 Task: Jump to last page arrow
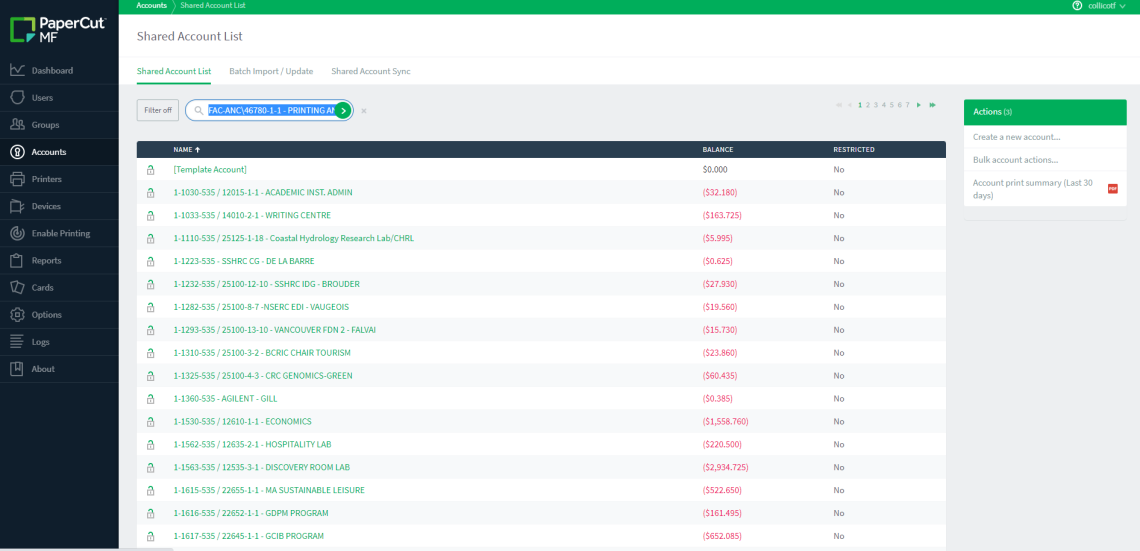coord(933,105)
